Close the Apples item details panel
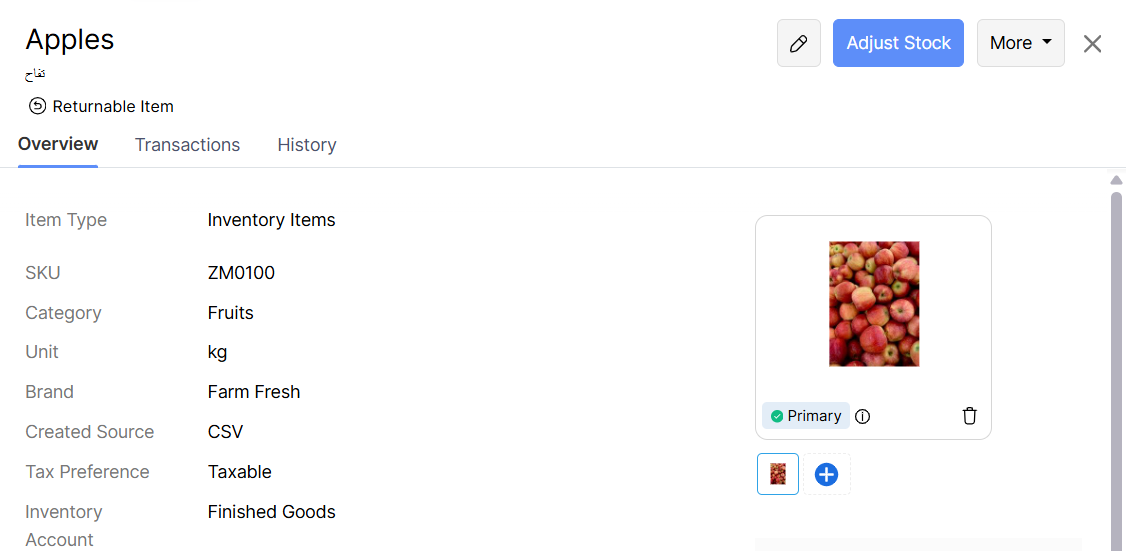1126x551 pixels. tap(1092, 43)
